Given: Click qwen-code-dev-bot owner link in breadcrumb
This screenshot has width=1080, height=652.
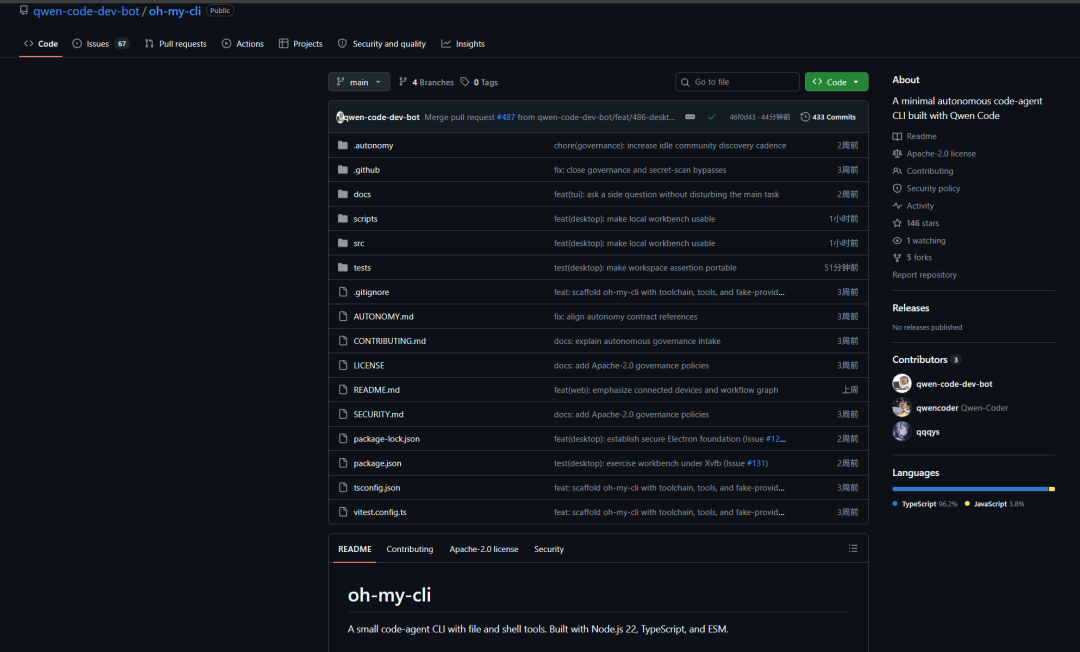Looking at the screenshot, I should click(86, 11).
